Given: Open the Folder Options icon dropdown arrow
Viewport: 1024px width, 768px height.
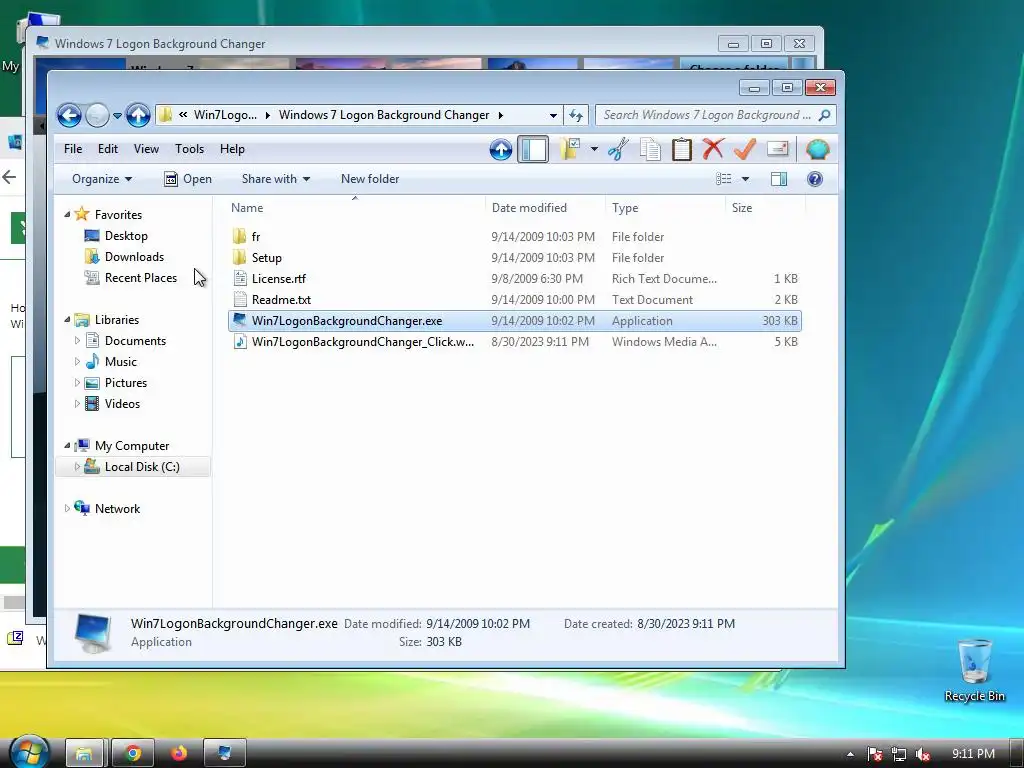Looking at the screenshot, I should tap(594, 150).
